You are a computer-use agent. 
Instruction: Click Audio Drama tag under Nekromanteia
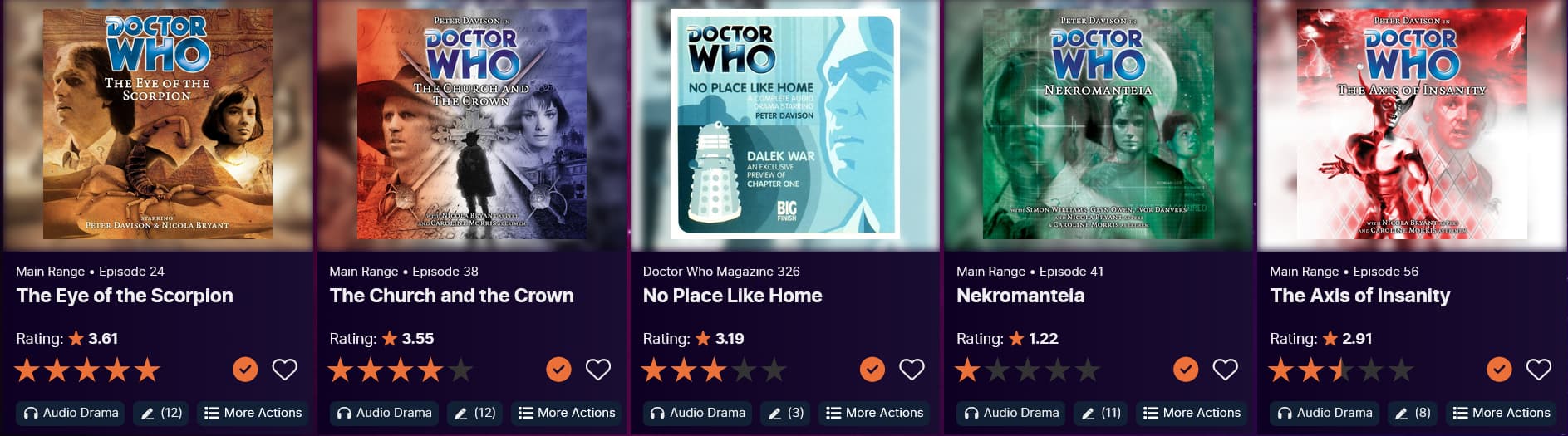coord(1011,413)
